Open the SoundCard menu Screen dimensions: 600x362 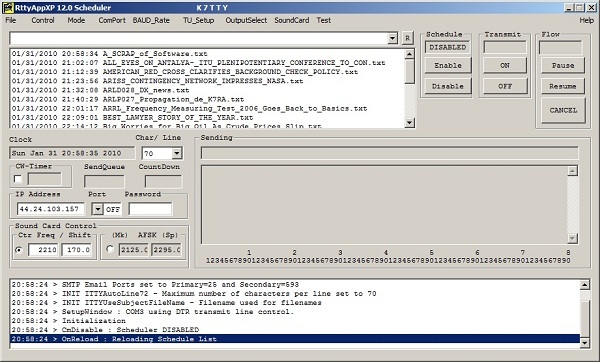(x=292, y=20)
